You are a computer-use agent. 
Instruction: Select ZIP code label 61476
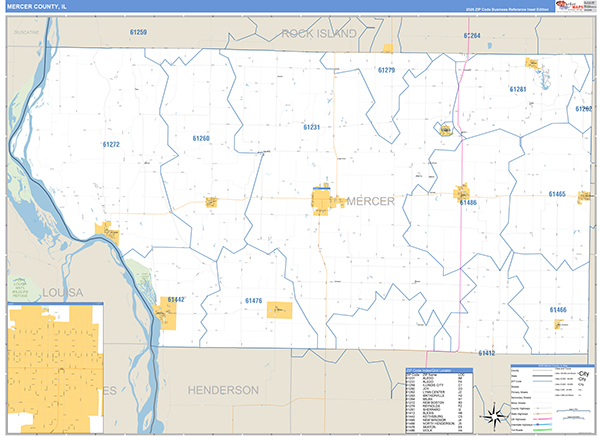click(253, 301)
